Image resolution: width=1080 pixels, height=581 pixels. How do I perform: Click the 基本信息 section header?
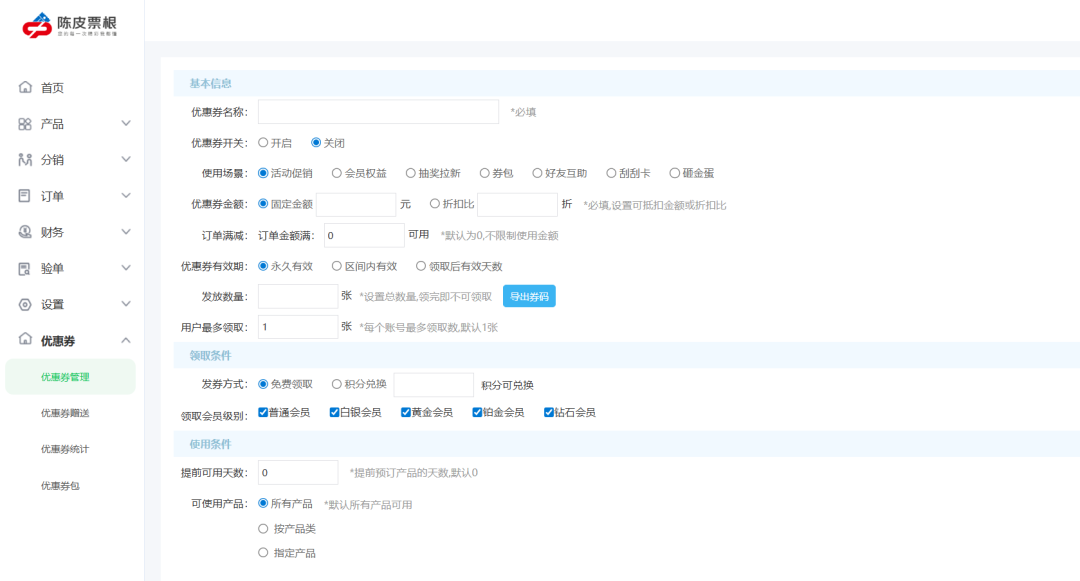(211, 83)
